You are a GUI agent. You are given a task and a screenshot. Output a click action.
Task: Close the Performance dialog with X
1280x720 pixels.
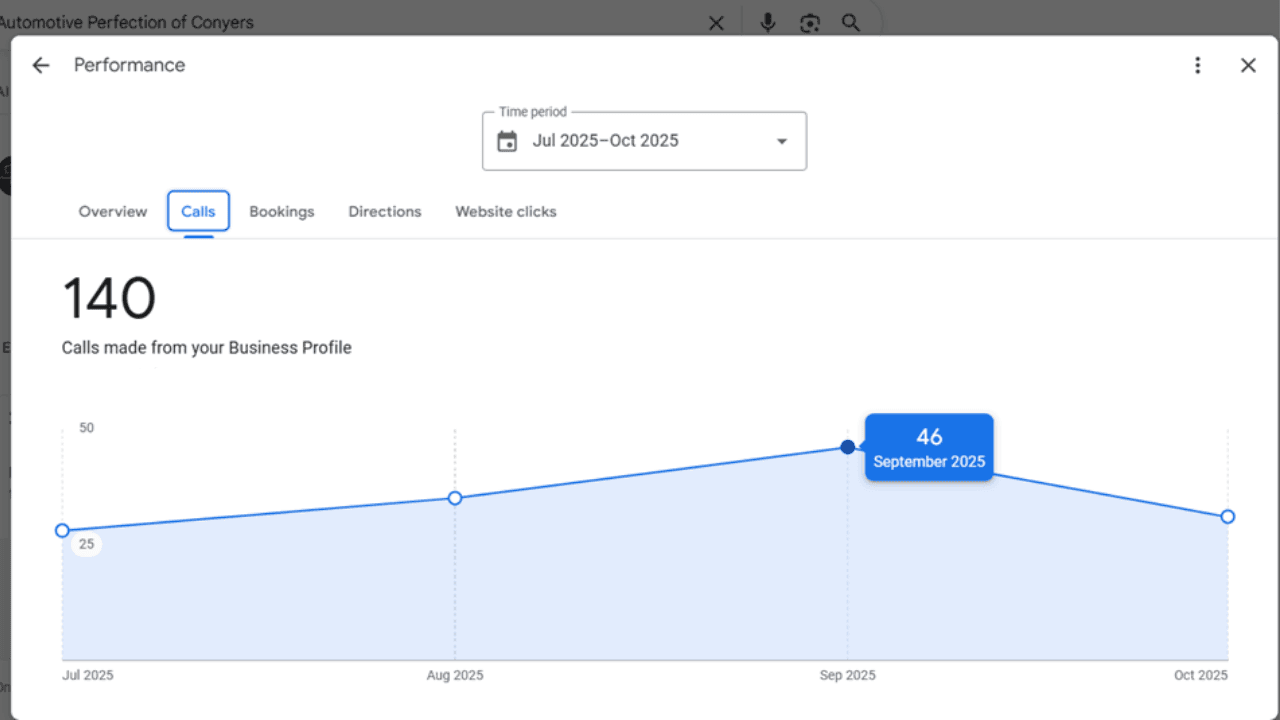(x=1248, y=65)
